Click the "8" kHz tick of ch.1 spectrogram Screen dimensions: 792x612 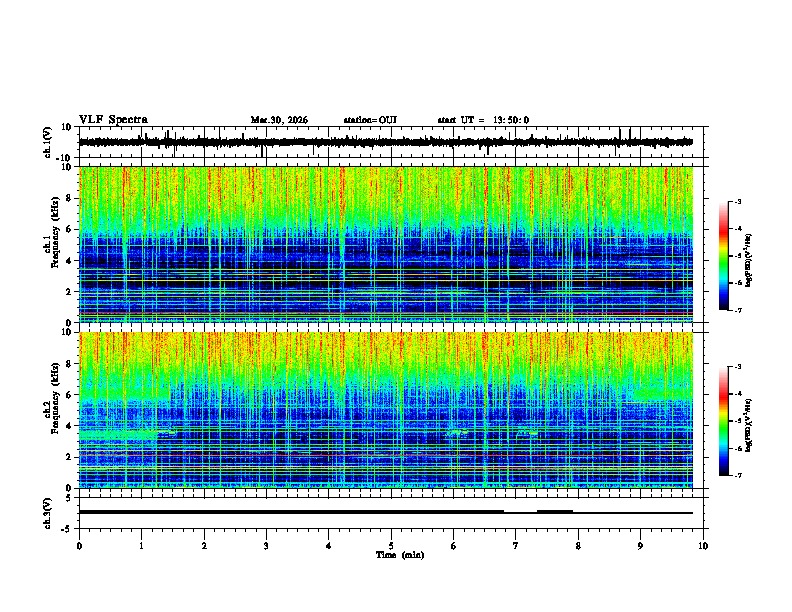tap(69, 198)
